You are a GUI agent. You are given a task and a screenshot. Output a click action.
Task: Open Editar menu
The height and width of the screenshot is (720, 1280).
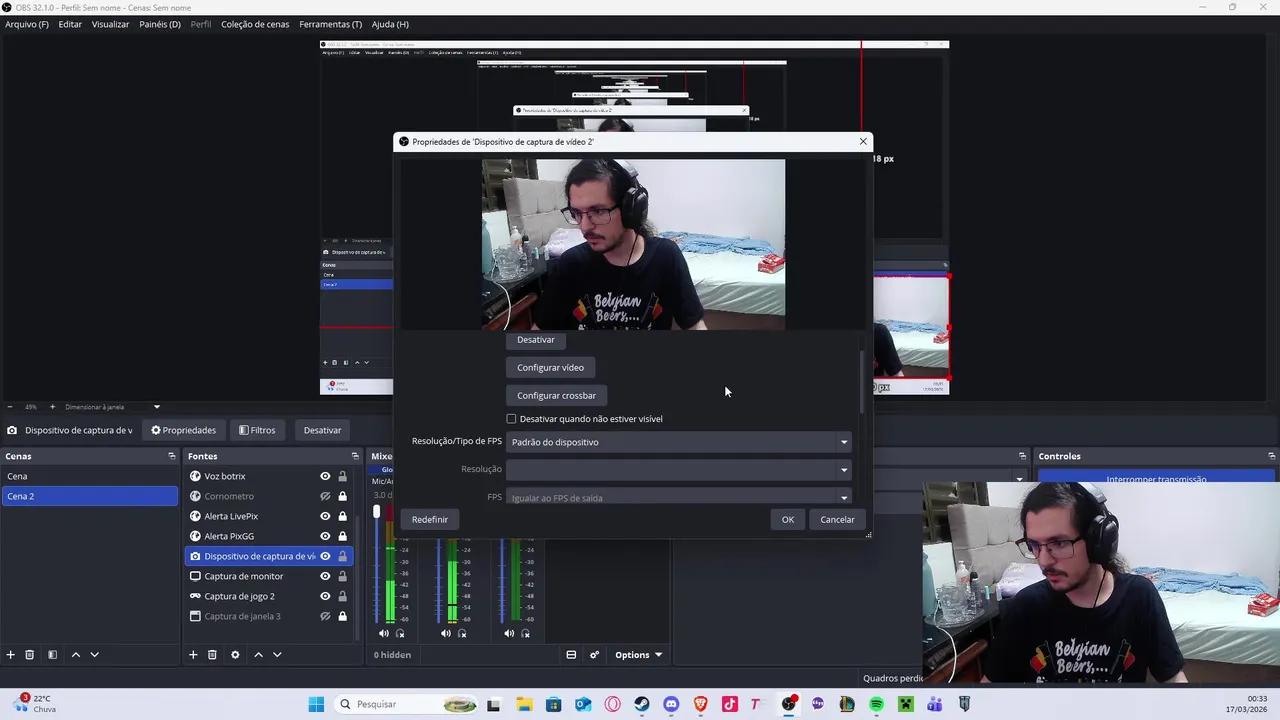coord(70,24)
